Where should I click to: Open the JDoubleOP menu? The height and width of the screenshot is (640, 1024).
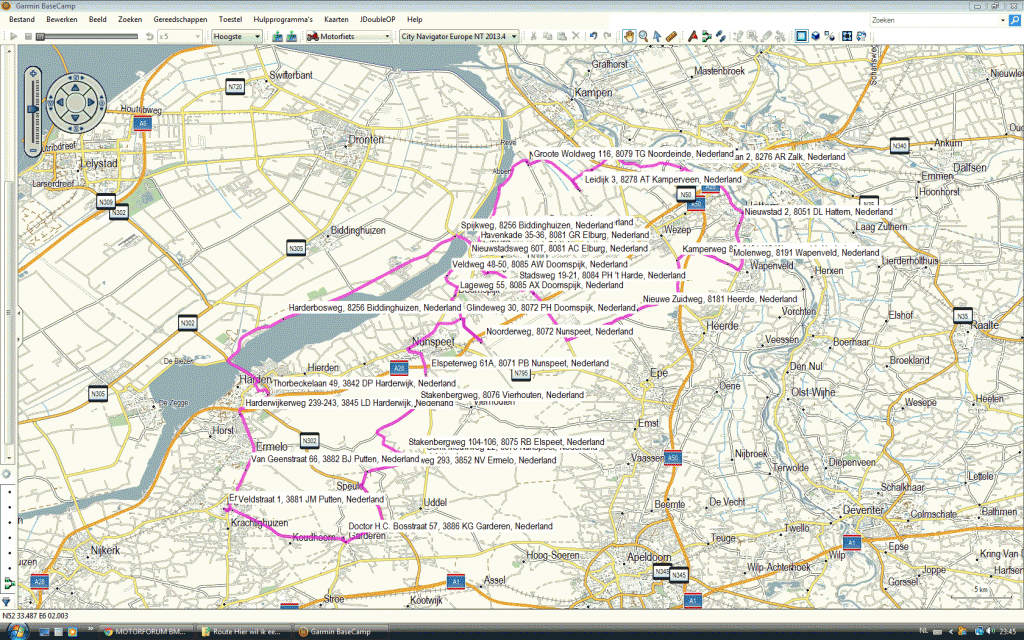click(377, 20)
